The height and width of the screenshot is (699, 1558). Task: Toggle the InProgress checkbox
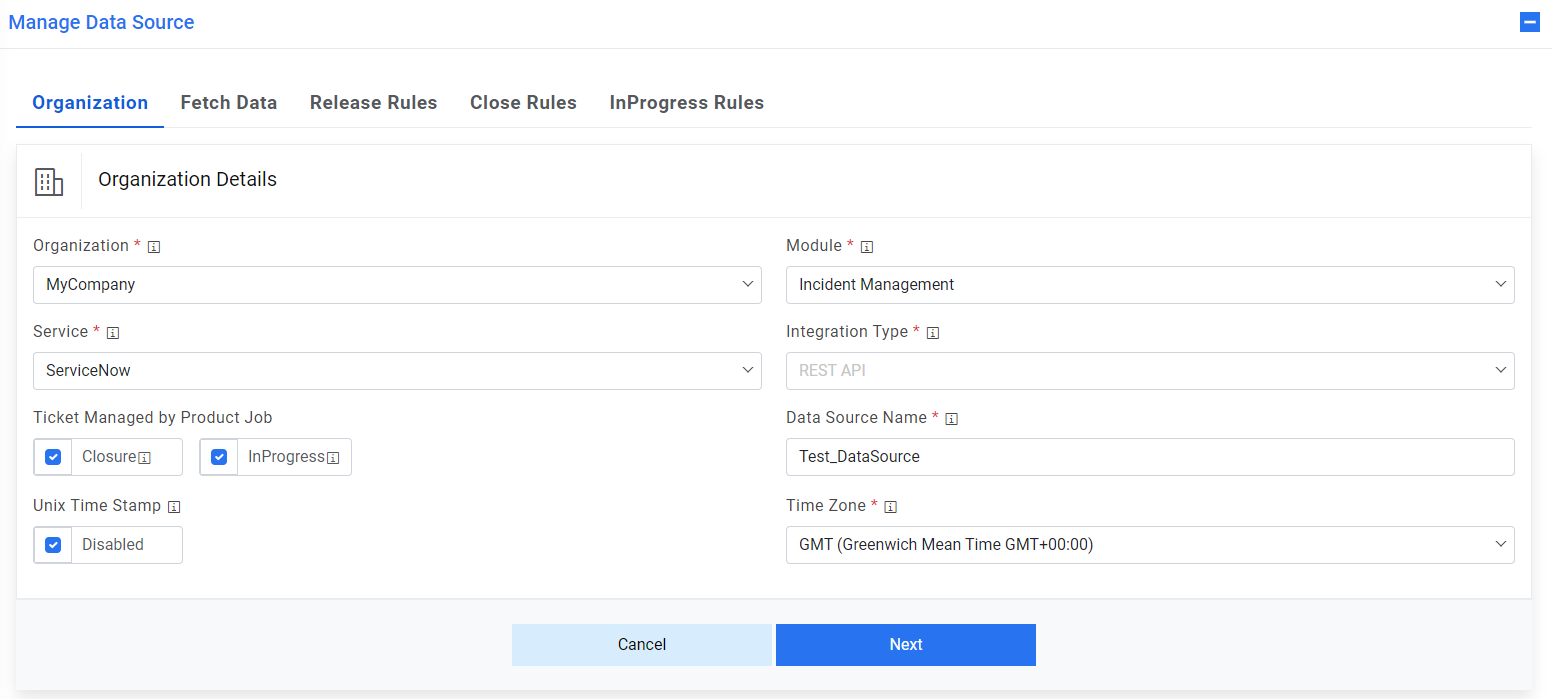click(219, 457)
